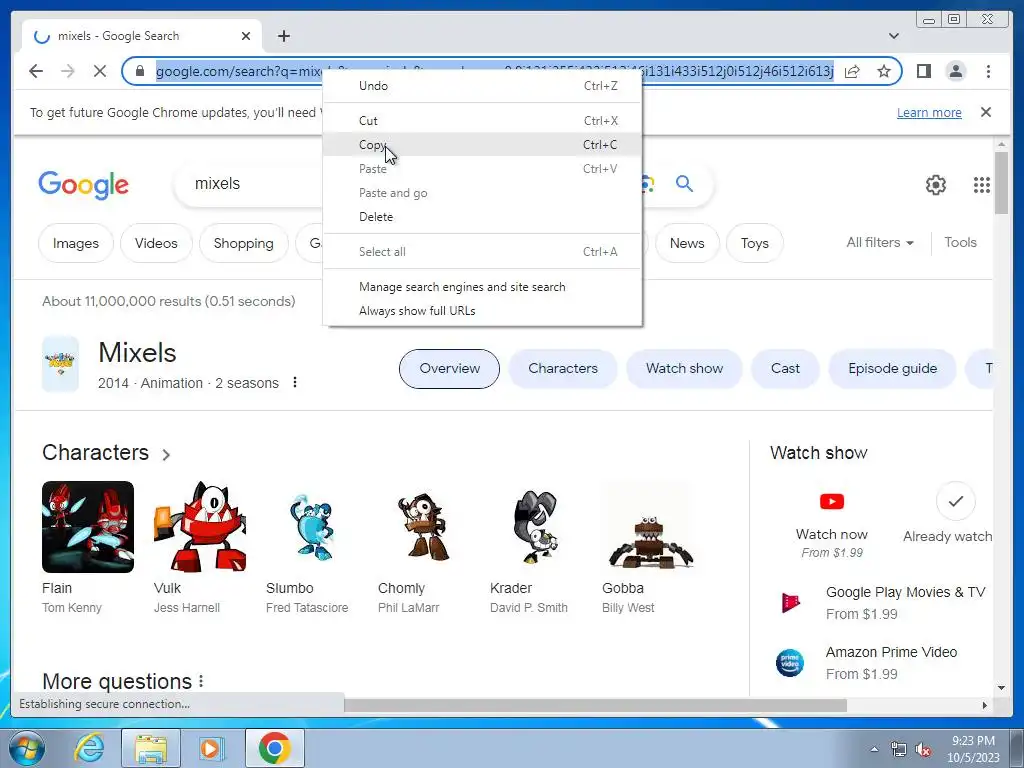Open Krader character image
The height and width of the screenshot is (768, 1024).
click(536, 527)
